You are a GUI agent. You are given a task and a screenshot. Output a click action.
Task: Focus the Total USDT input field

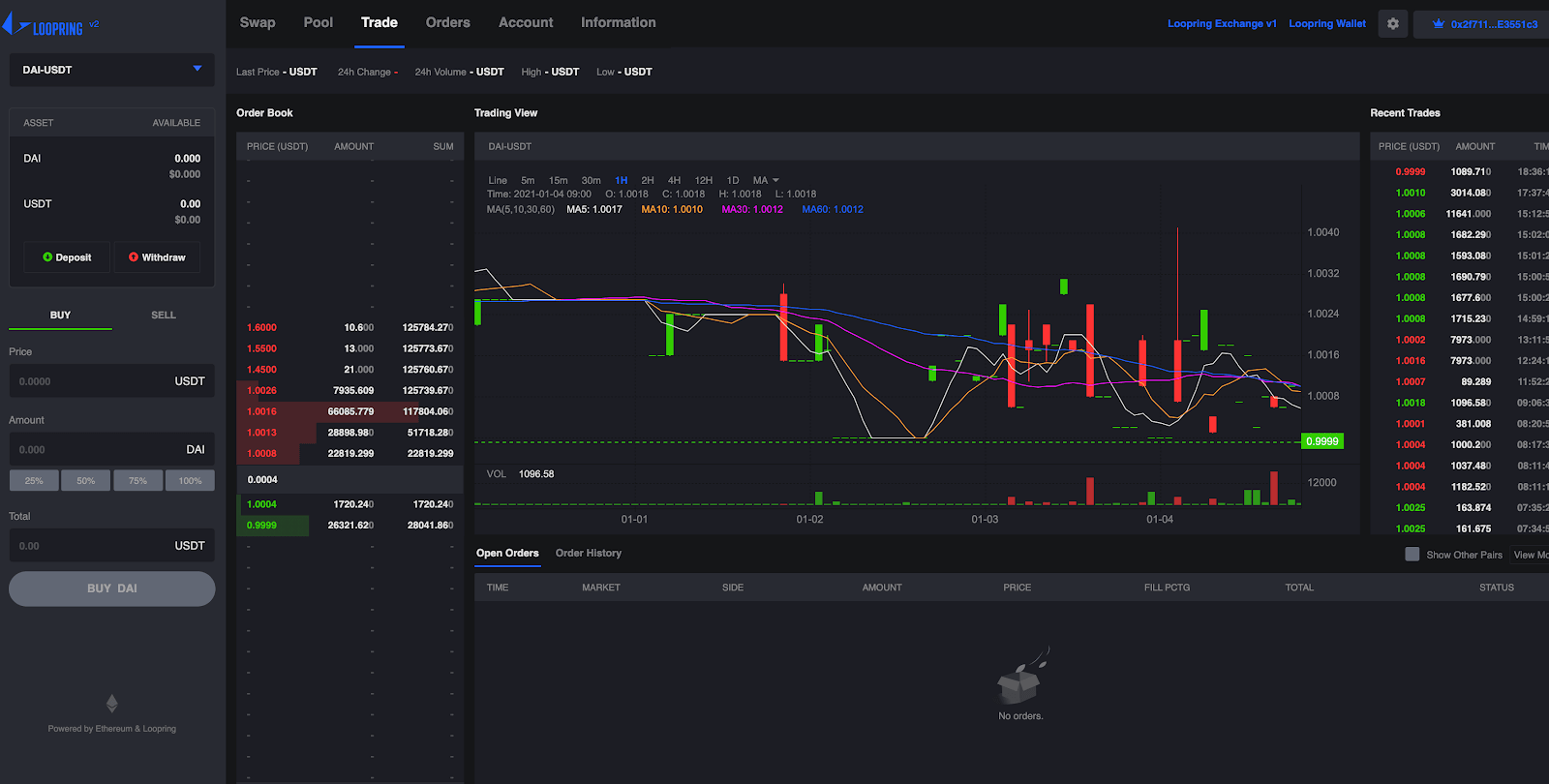click(x=112, y=546)
